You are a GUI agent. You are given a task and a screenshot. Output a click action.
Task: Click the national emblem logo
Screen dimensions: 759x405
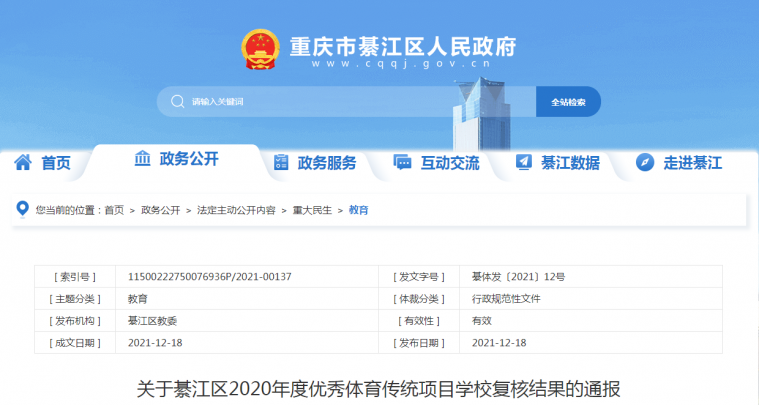[x=261, y=50]
